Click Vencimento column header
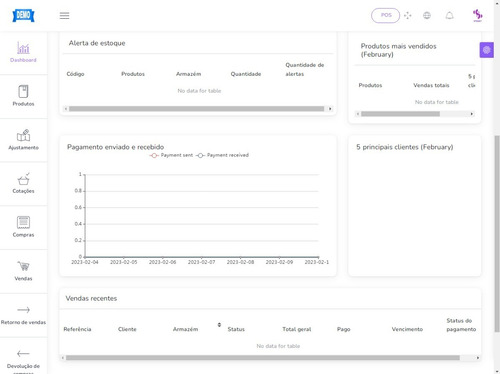Screen dimensions: 500x374 tap(407, 329)
